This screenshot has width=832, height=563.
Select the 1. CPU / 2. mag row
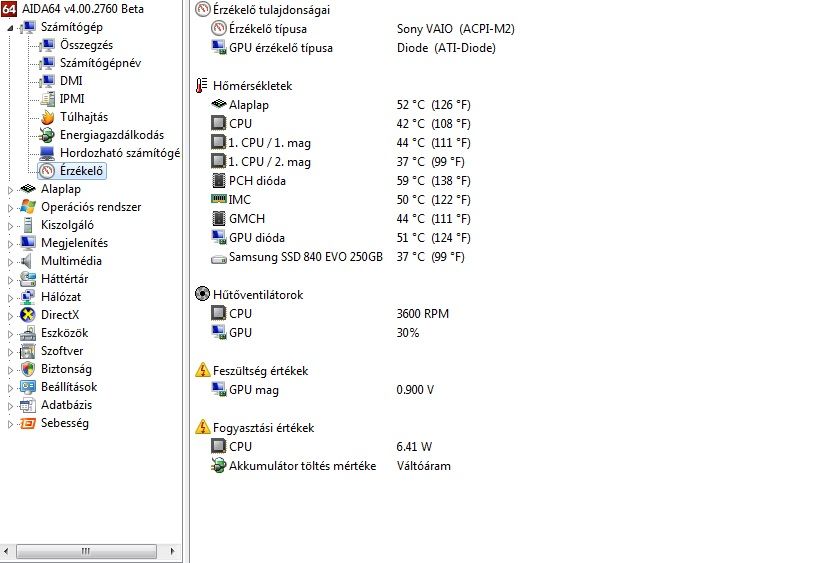click(x=337, y=162)
